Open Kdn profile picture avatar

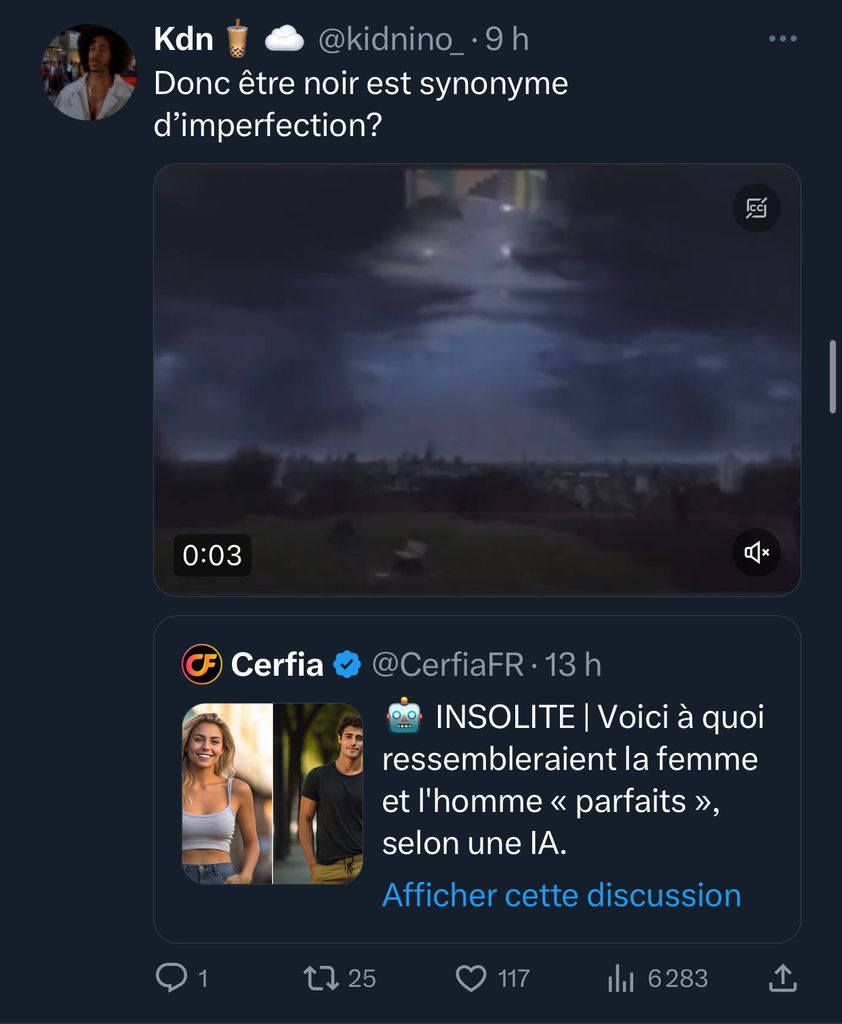pyautogui.click(x=87, y=73)
